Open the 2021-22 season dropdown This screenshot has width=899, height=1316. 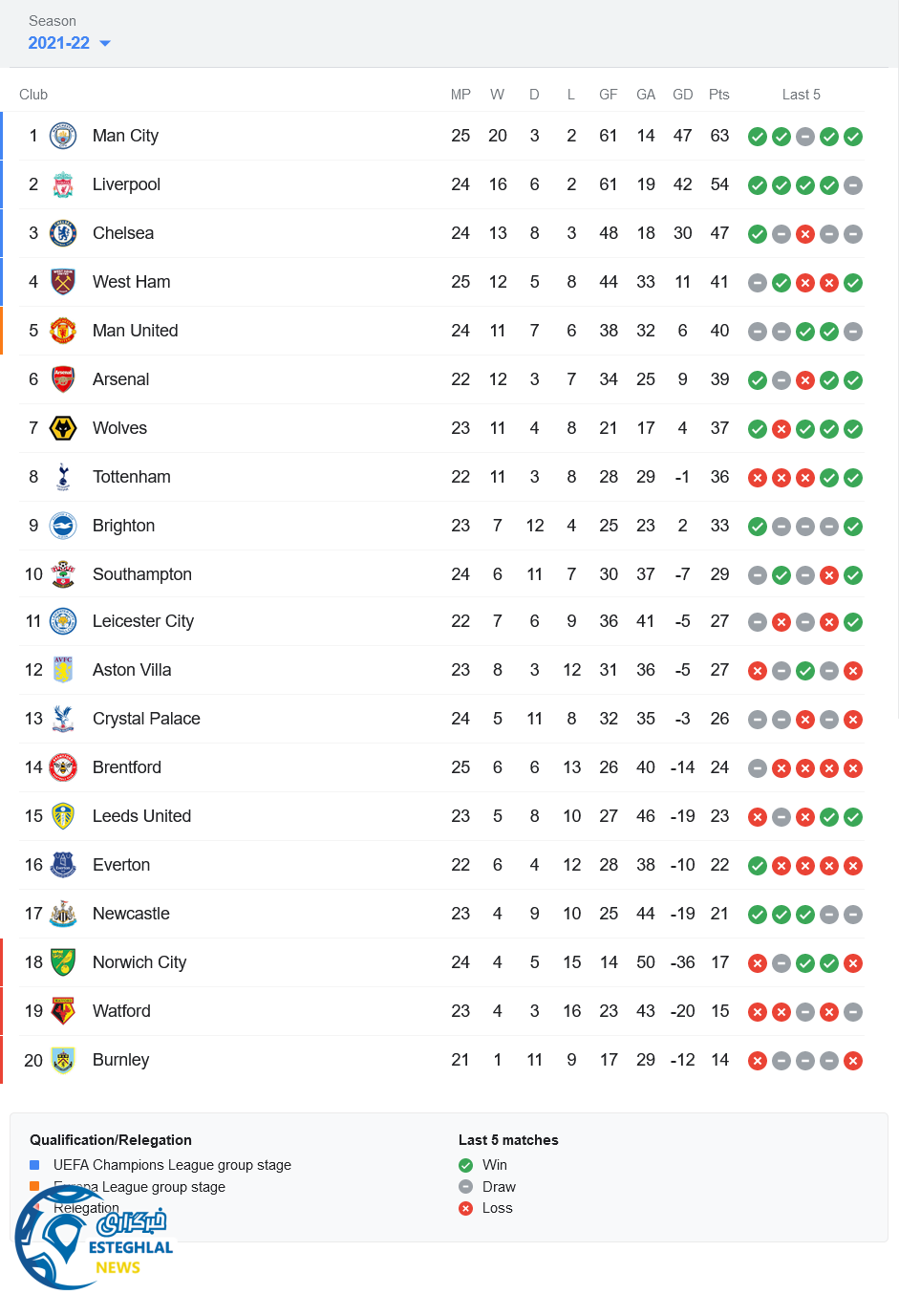[69, 43]
